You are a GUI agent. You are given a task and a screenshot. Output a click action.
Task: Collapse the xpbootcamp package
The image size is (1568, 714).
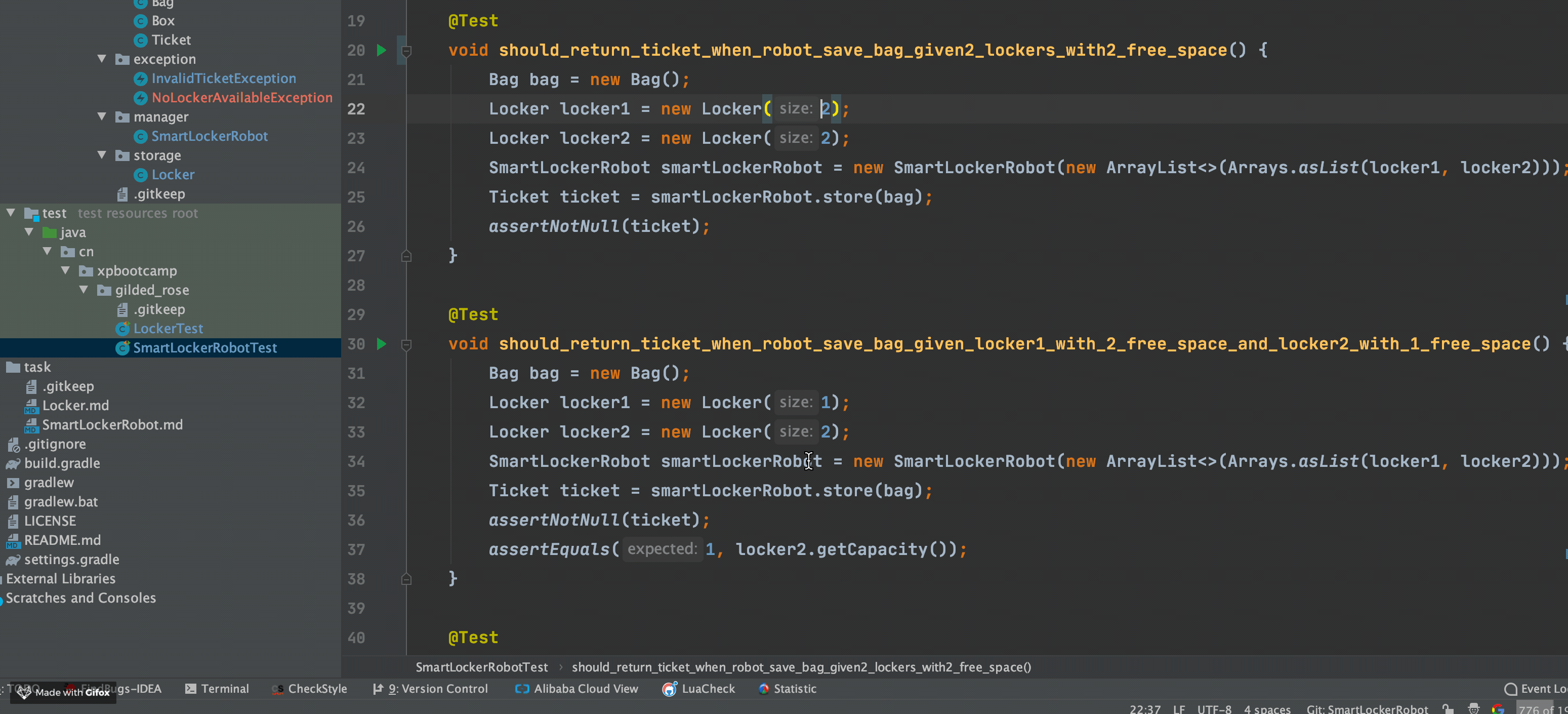pos(66,271)
